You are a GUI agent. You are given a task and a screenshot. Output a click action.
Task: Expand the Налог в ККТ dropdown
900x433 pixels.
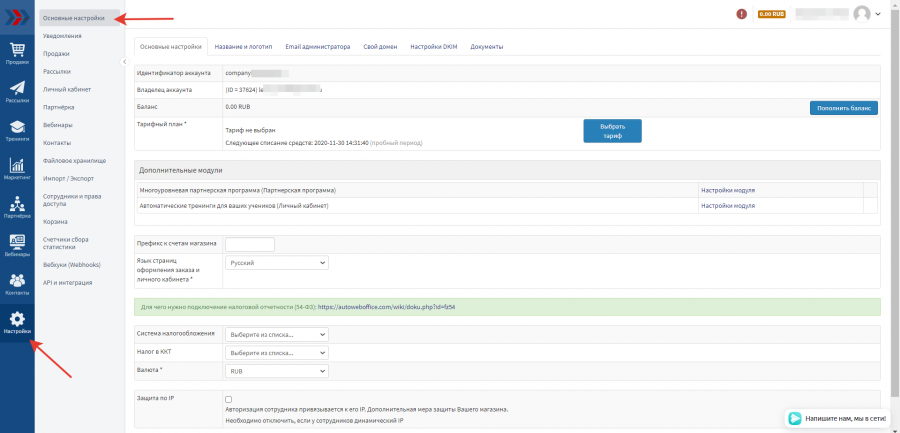click(276, 352)
